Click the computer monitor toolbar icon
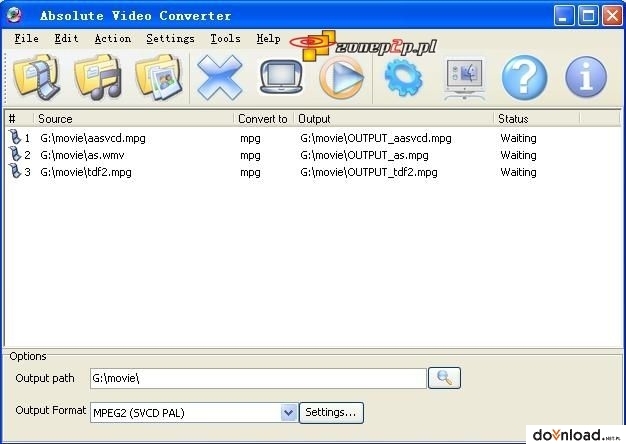This screenshot has width=626, height=444. [x=465, y=79]
